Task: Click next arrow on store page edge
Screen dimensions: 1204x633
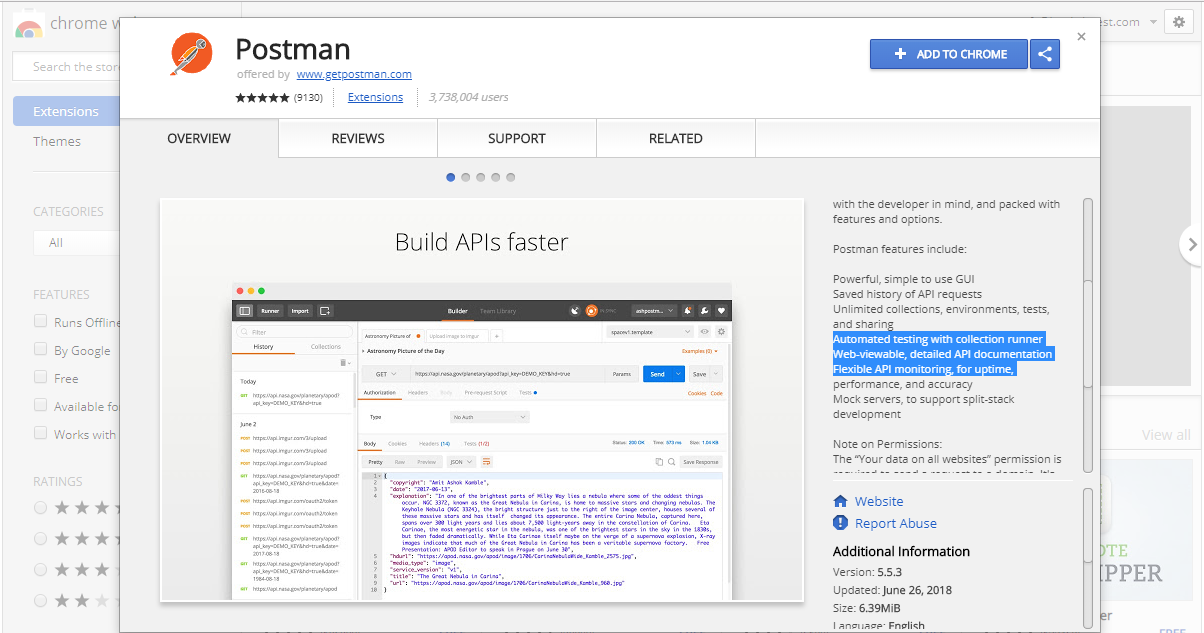Action: coord(1191,243)
